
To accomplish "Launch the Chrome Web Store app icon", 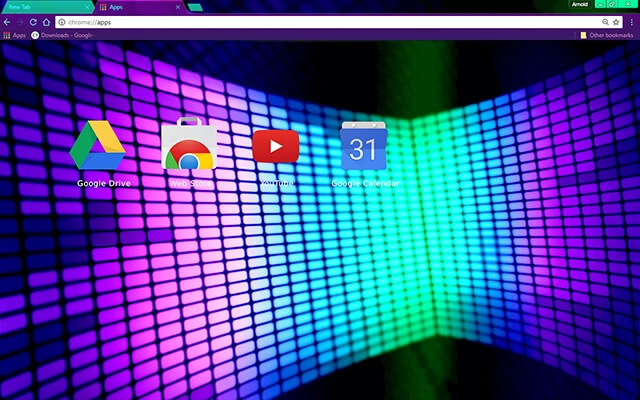I will 189,144.
